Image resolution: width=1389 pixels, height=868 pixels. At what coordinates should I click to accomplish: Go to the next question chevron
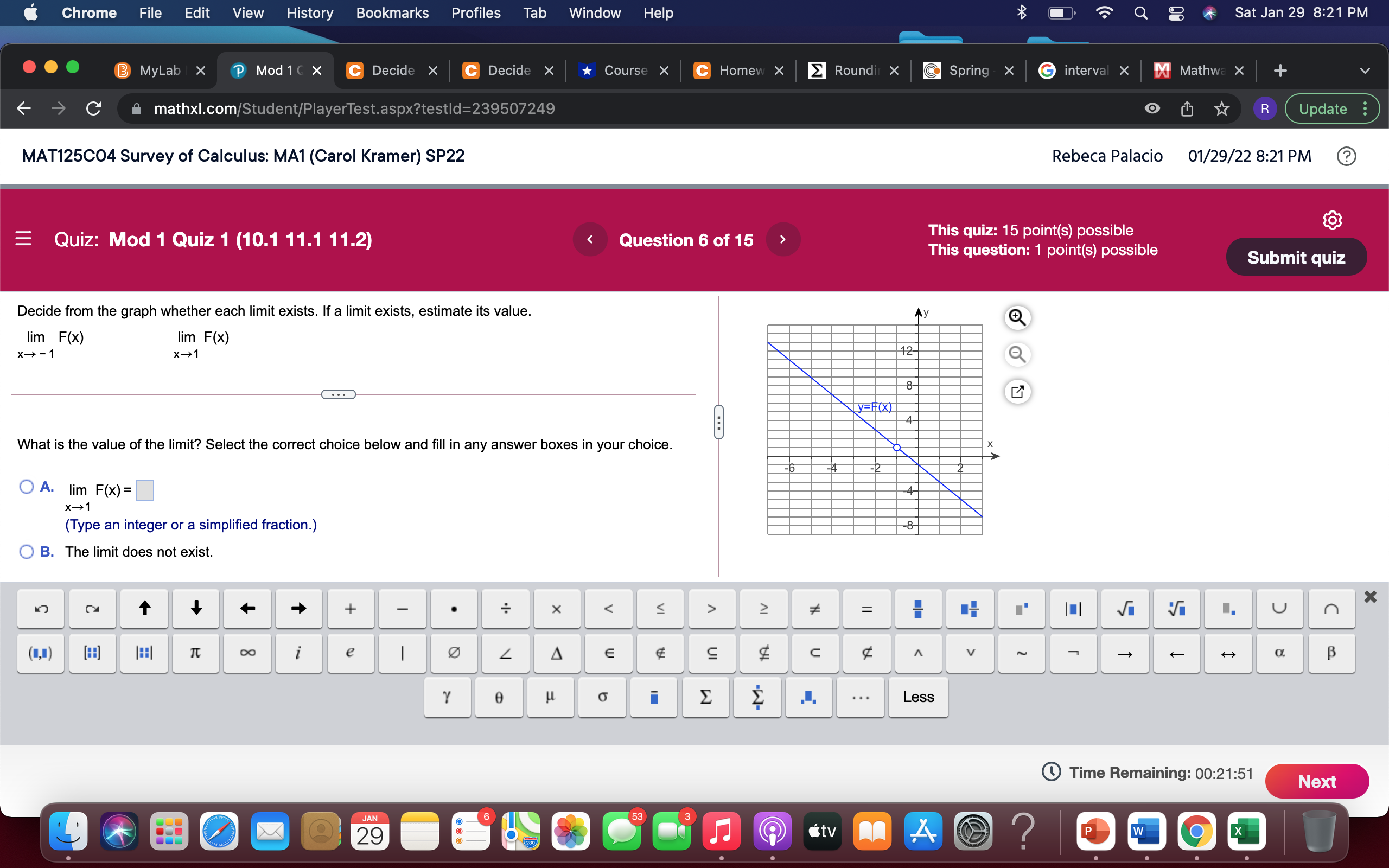pos(782,239)
